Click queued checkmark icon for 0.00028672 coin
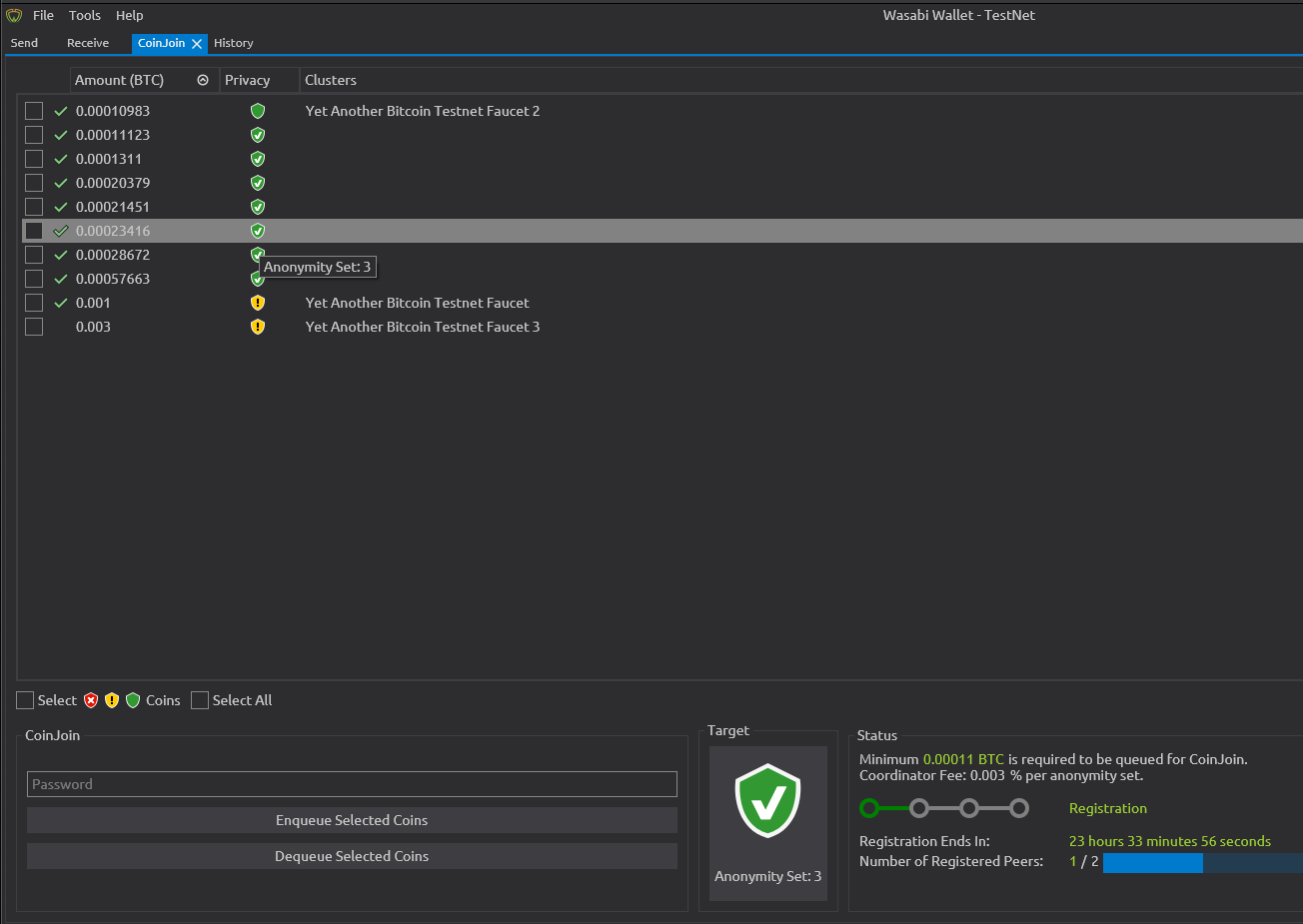The image size is (1303, 924). (61, 255)
